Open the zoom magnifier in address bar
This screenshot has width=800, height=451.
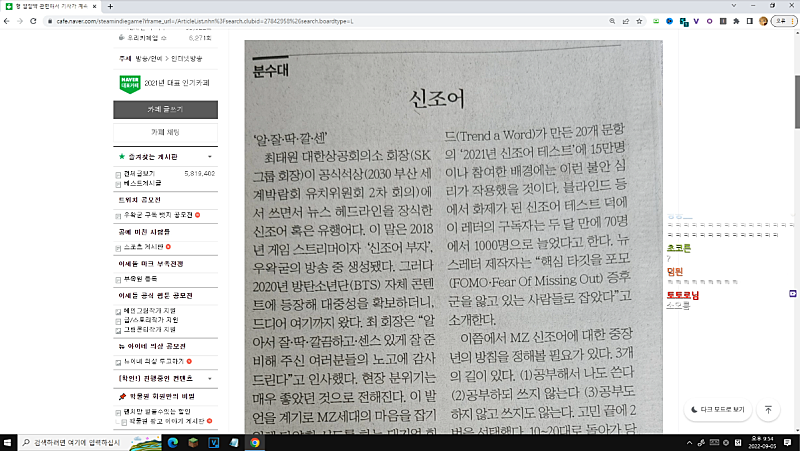(x=612, y=21)
